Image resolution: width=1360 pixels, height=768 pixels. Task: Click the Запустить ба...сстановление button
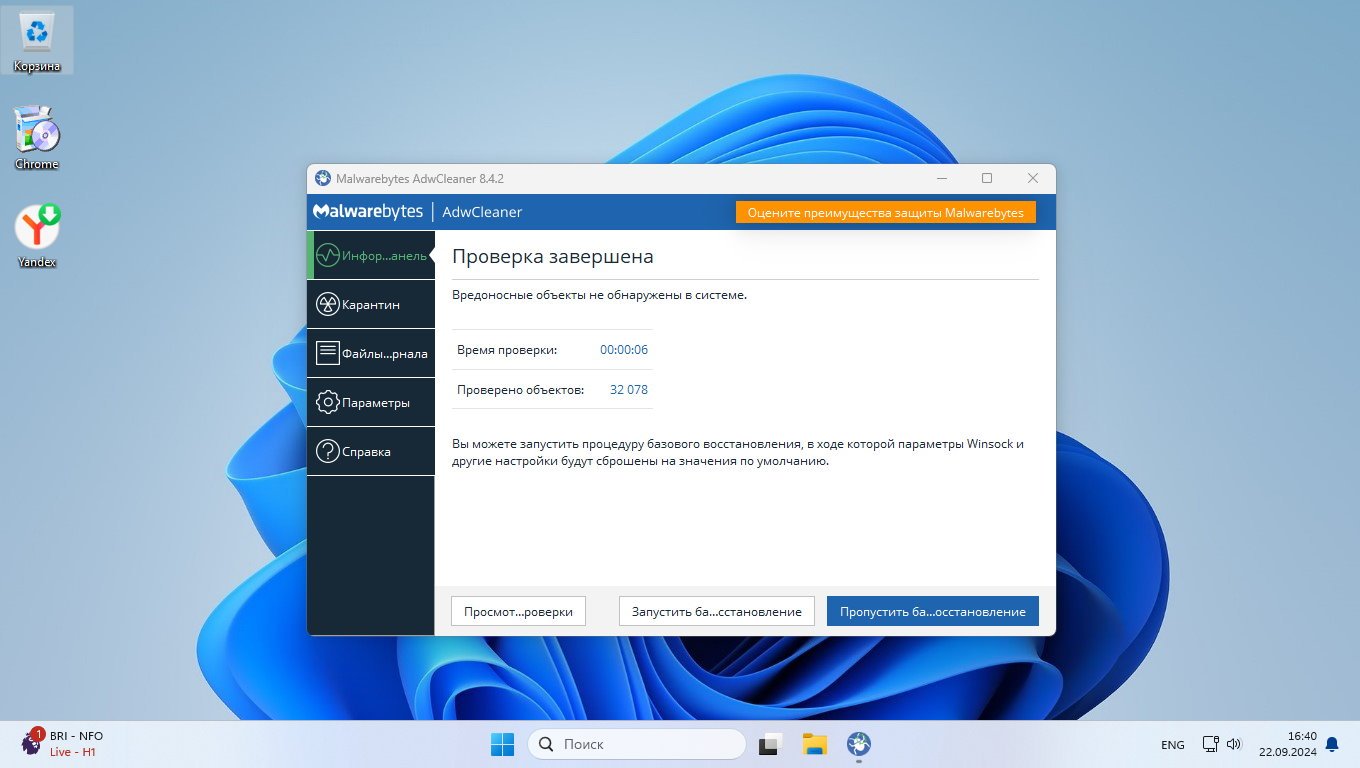click(717, 611)
